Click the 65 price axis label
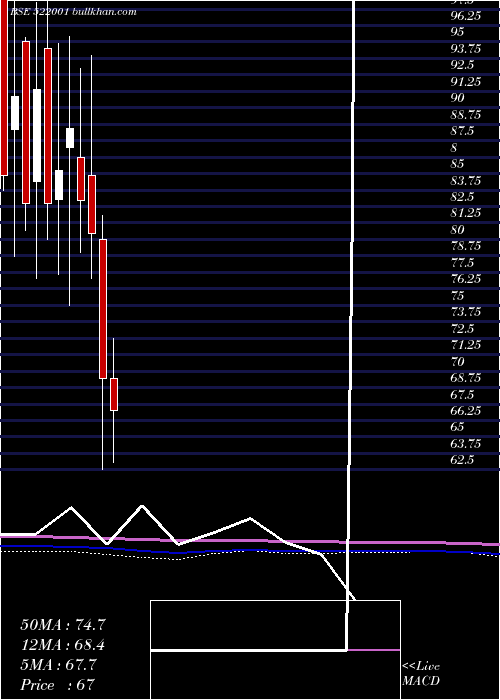This screenshot has width=500, height=700. point(457,428)
